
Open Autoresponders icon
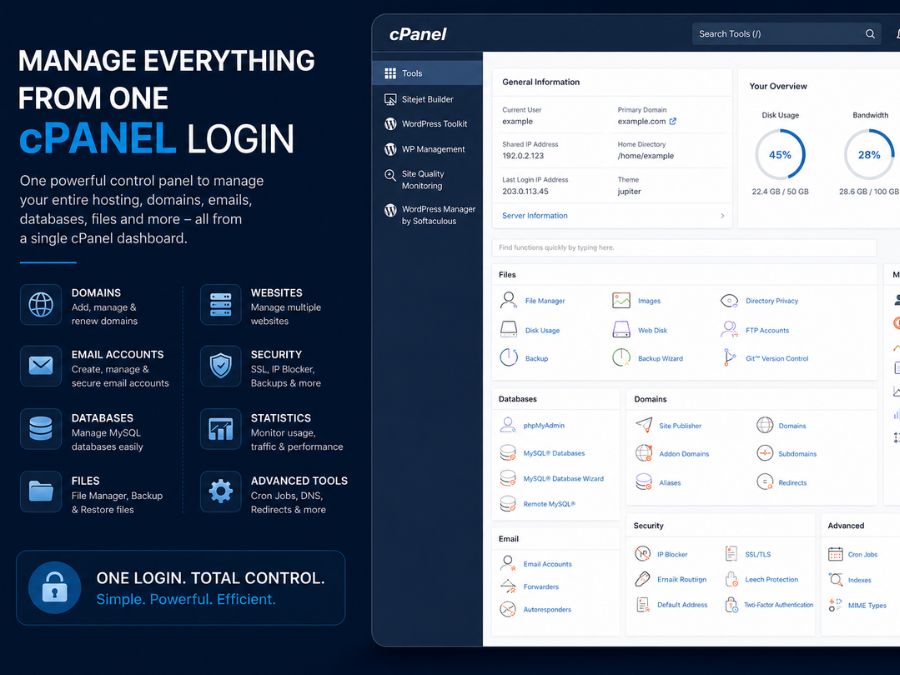507,609
